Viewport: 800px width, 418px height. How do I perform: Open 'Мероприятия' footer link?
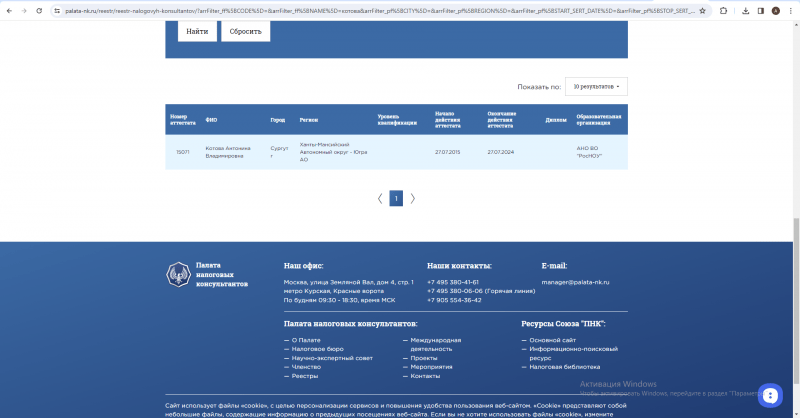tap(431, 367)
